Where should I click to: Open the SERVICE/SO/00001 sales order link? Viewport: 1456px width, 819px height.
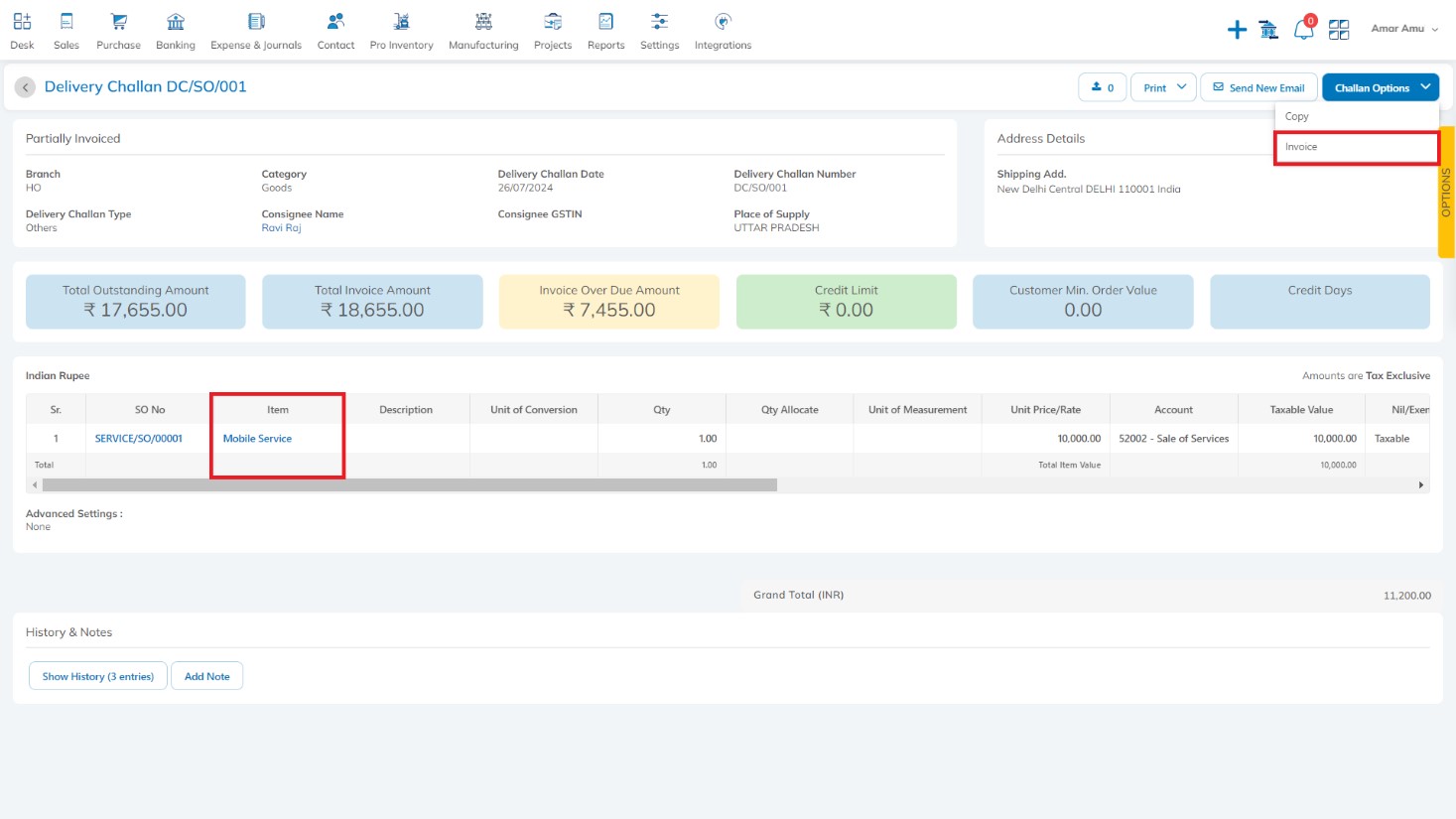pos(139,439)
